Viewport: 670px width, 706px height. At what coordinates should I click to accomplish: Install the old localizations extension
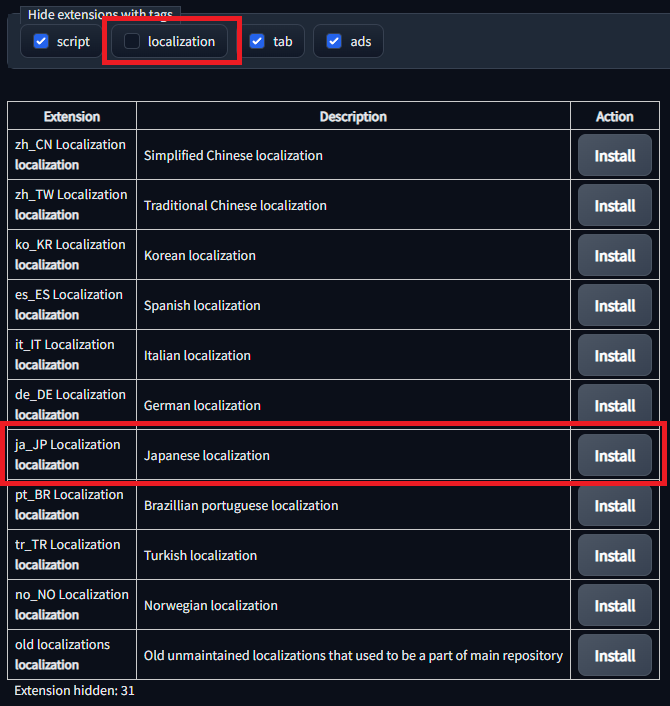coord(615,656)
